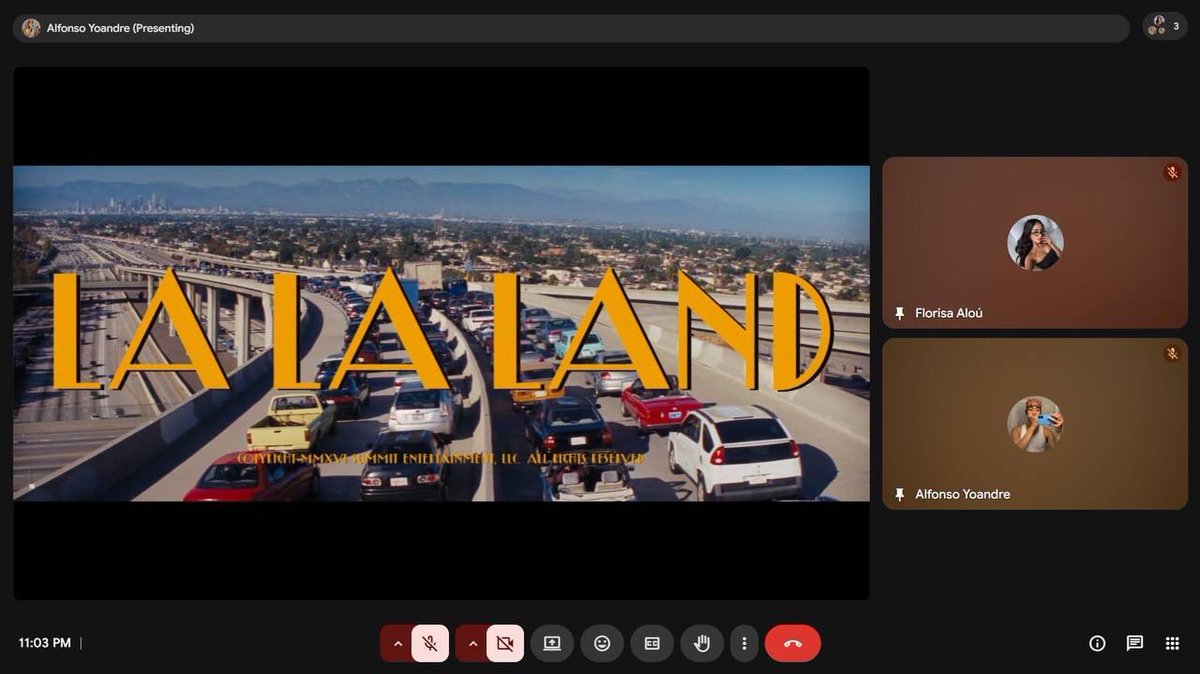Click the Florisa Aloú name label
Image resolution: width=1200 pixels, height=674 pixels.
pyautogui.click(x=949, y=313)
